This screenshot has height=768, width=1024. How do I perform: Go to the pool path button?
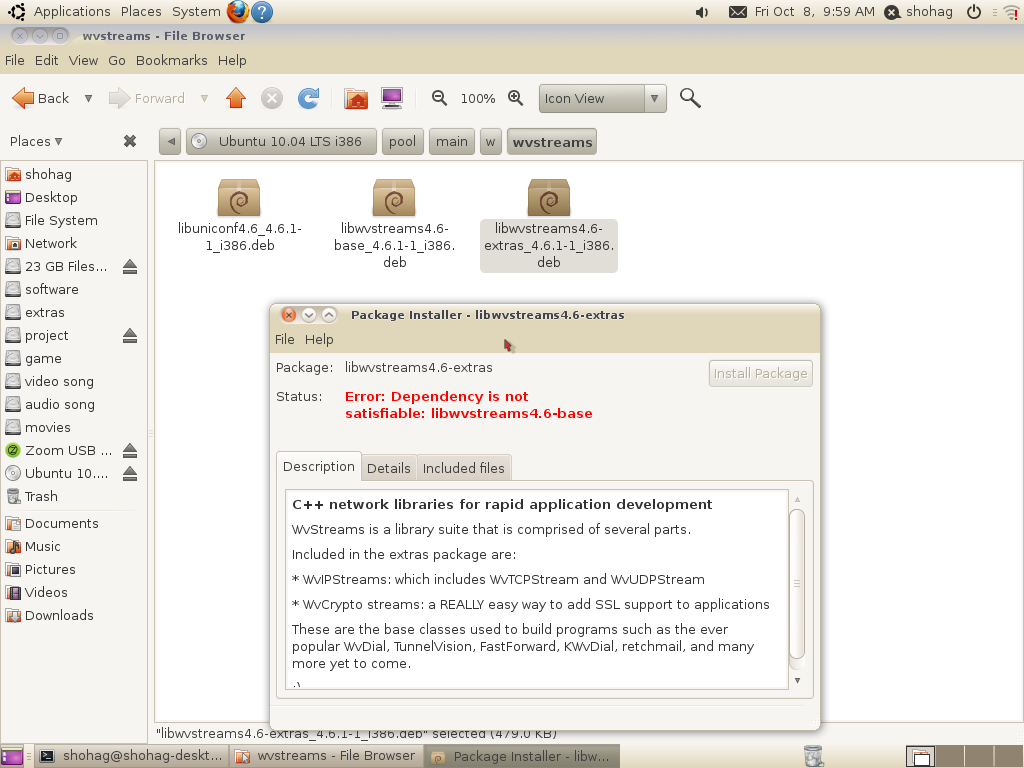click(x=402, y=142)
